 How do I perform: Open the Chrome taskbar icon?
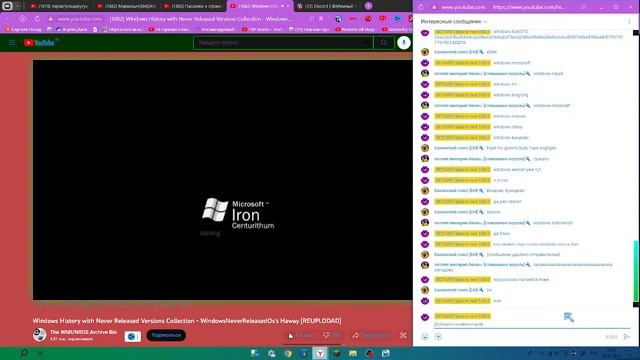click(288, 353)
